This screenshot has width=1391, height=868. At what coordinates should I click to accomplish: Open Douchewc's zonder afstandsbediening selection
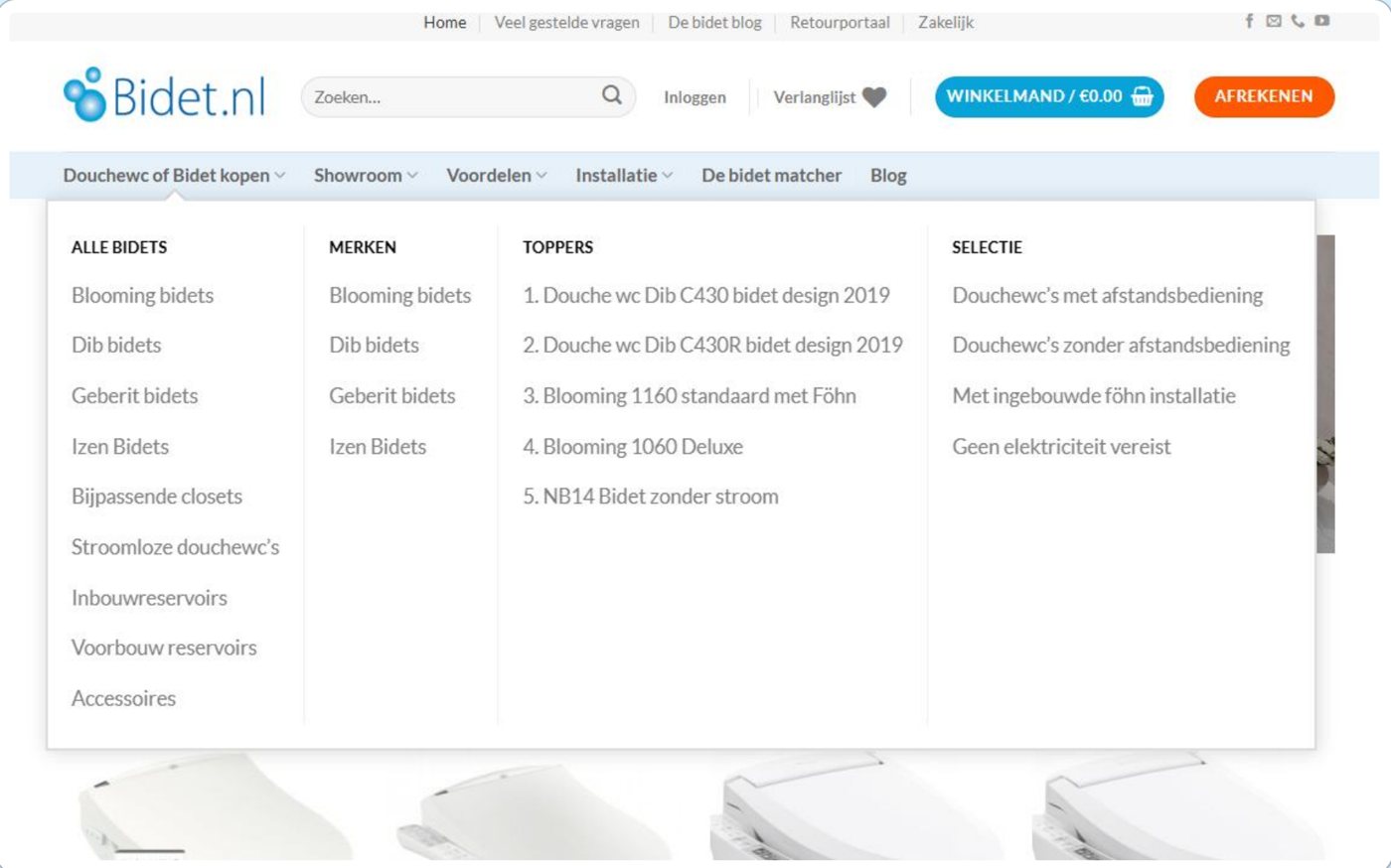pos(1121,346)
